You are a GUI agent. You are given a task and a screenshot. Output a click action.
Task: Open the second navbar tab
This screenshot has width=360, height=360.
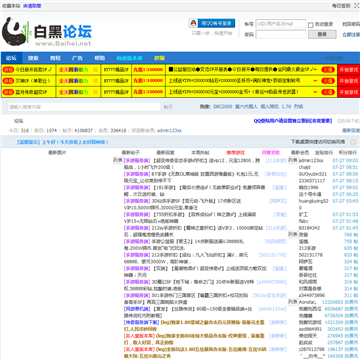[33, 58]
